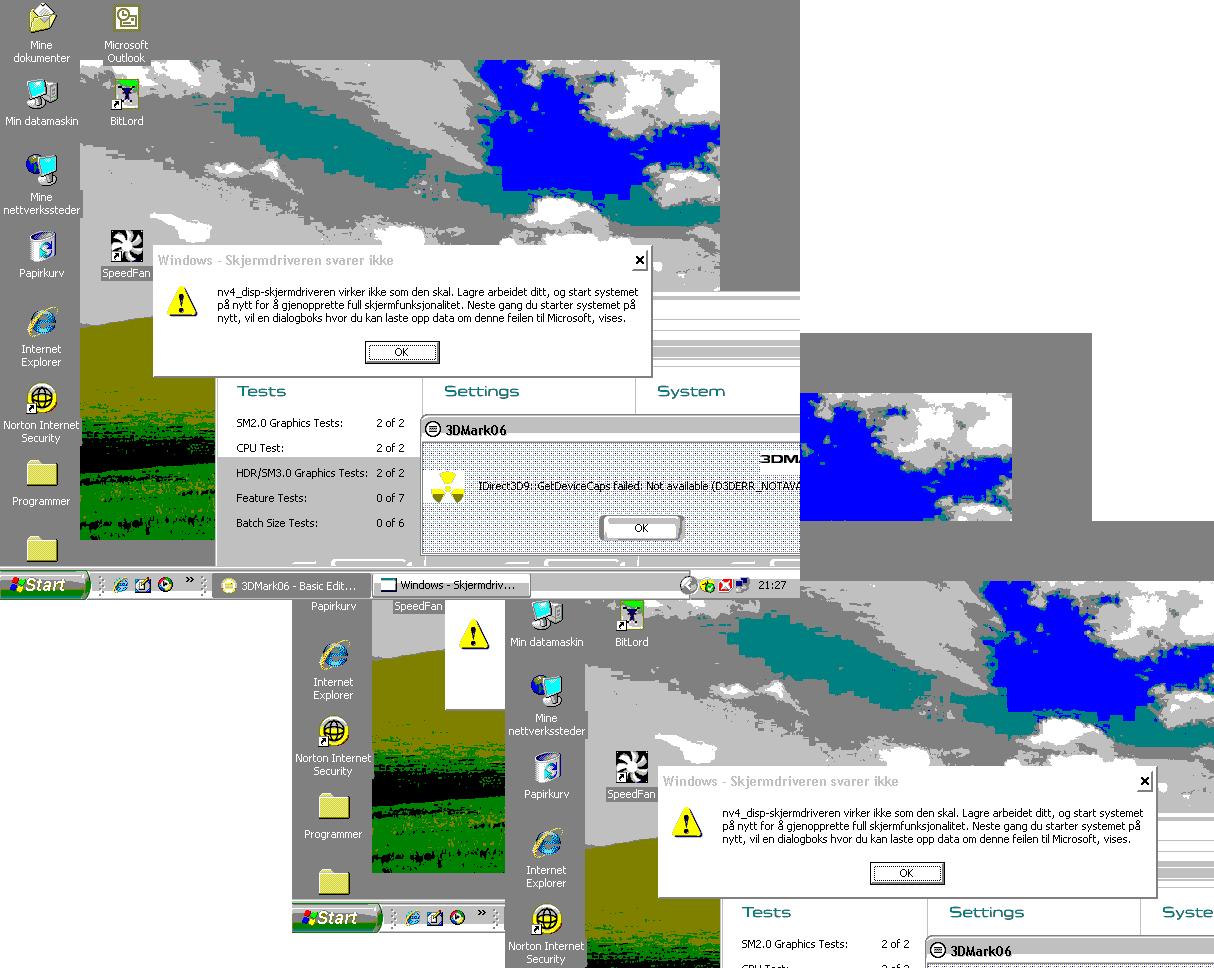Open unnamed folder just above the clock taskbar
1214x968 pixels.
pyautogui.click(x=42, y=549)
